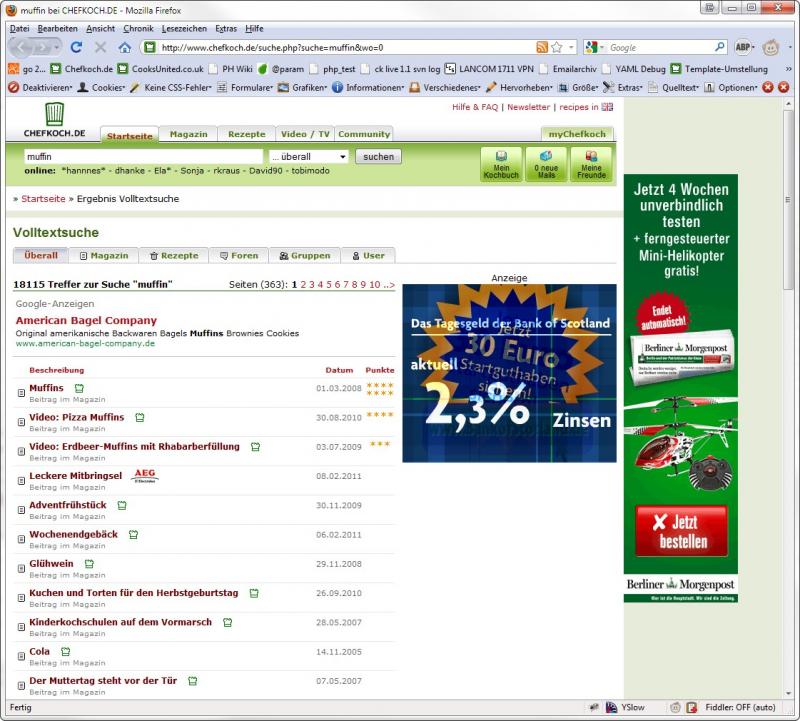800x721 pixels.
Task: Switch to the Foren results tab
Action: [x=238, y=255]
